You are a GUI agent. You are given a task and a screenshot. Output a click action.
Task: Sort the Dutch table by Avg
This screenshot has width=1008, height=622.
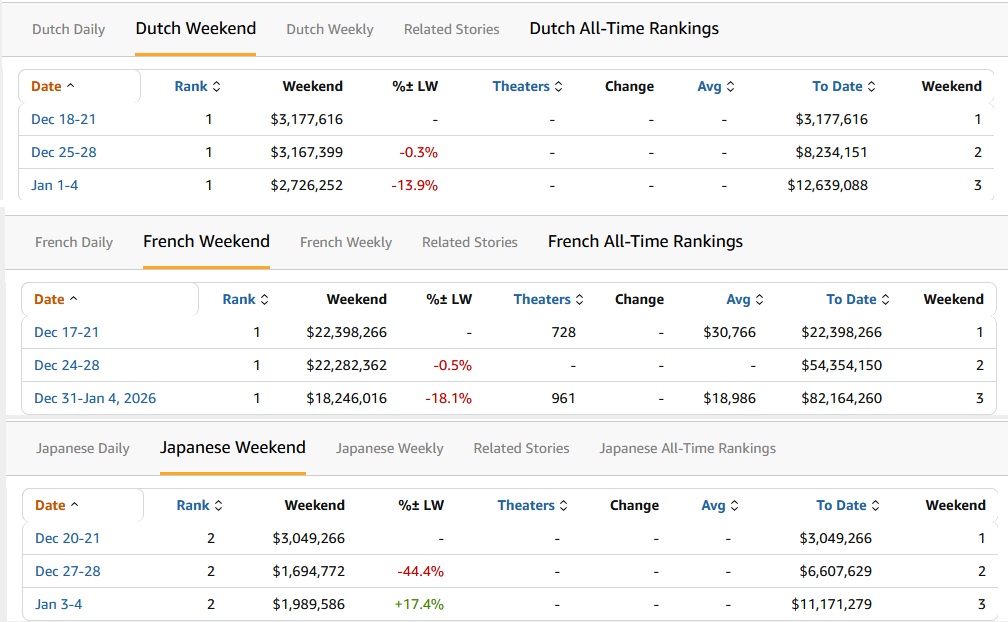(x=716, y=87)
